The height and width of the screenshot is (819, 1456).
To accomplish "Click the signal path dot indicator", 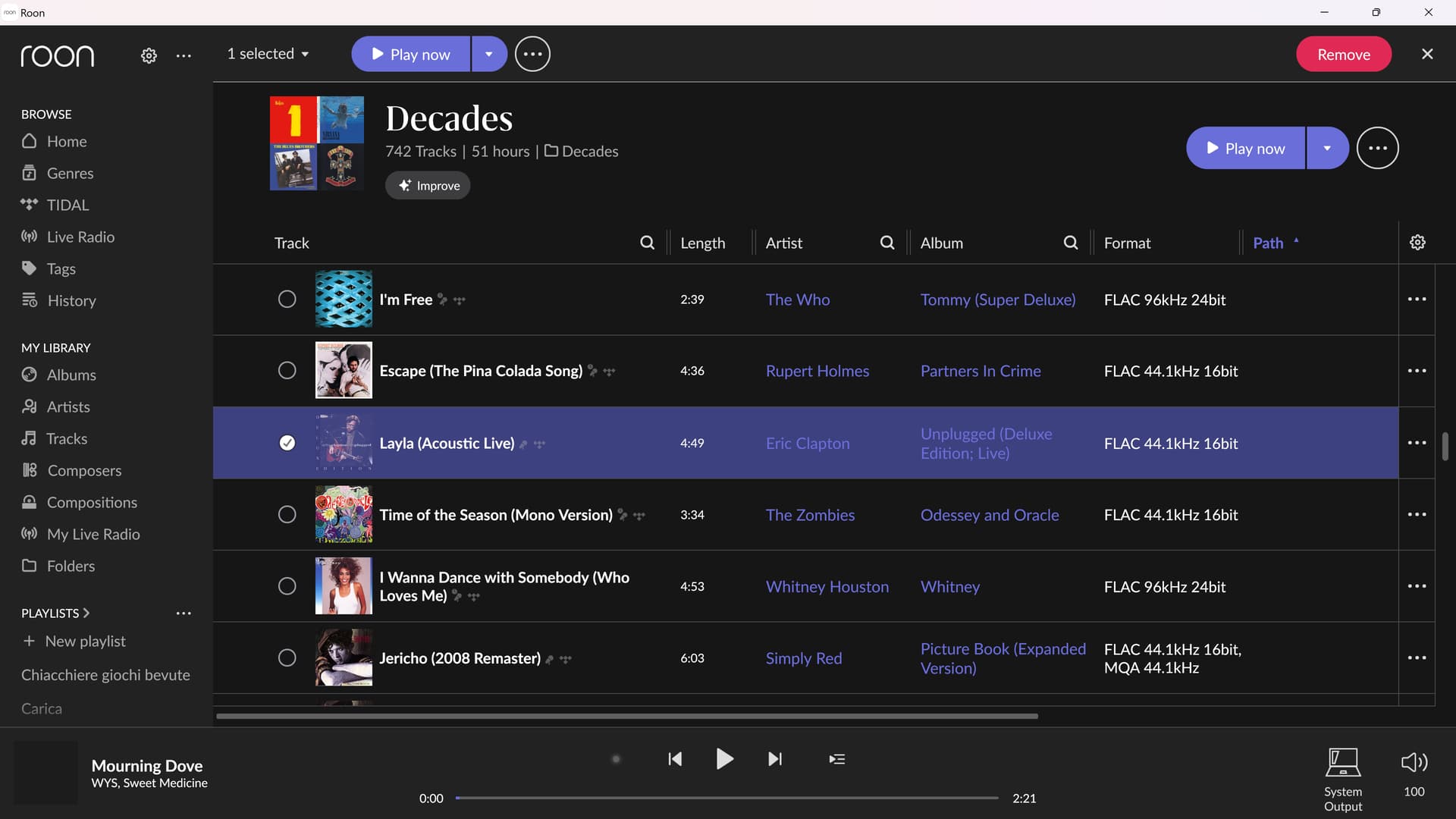I will tap(616, 759).
